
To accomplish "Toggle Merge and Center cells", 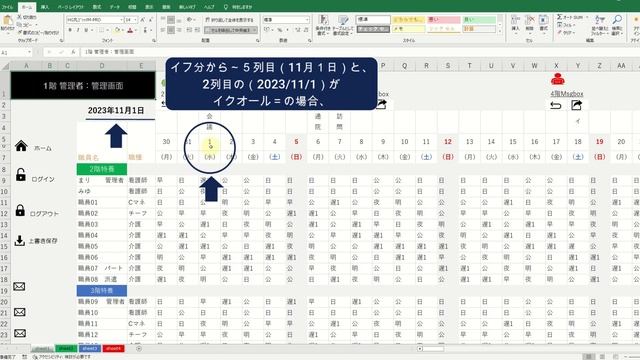I will (x=231, y=30).
